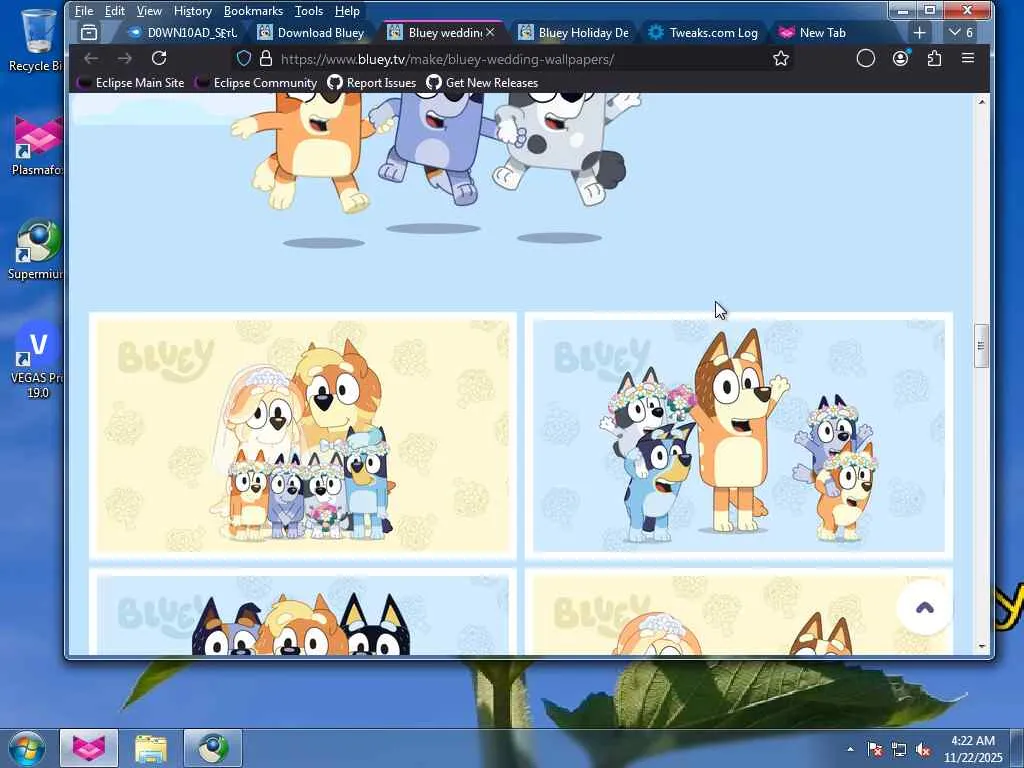Open Report Issues bookmark
This screenshot has height=768, width=1024.
click(372, 83)
